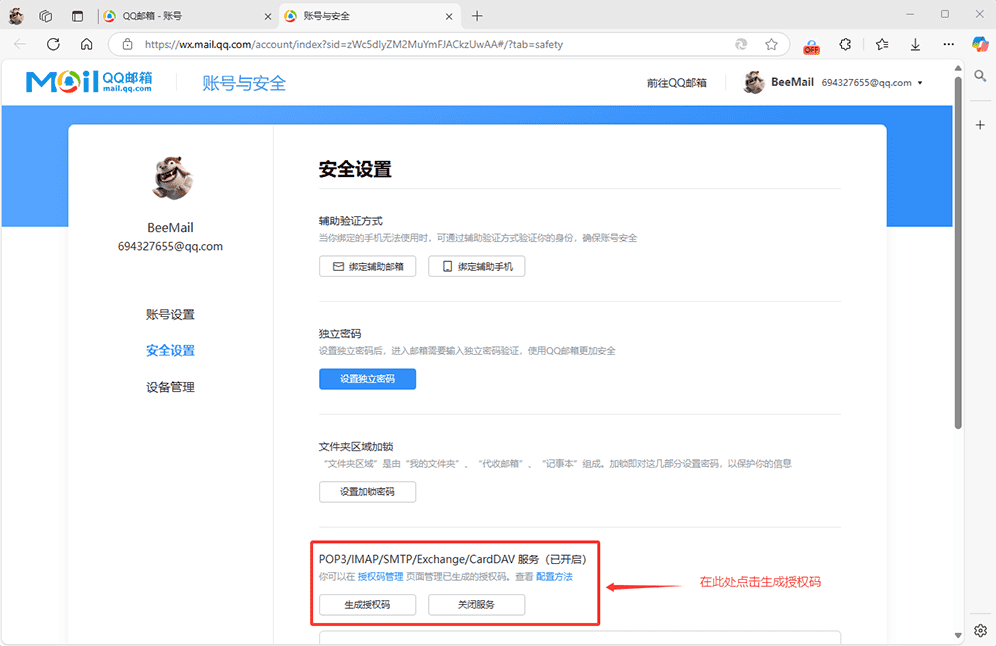996x646 pixels.
Task: Open the downloads icon
Action: [915, 44]
